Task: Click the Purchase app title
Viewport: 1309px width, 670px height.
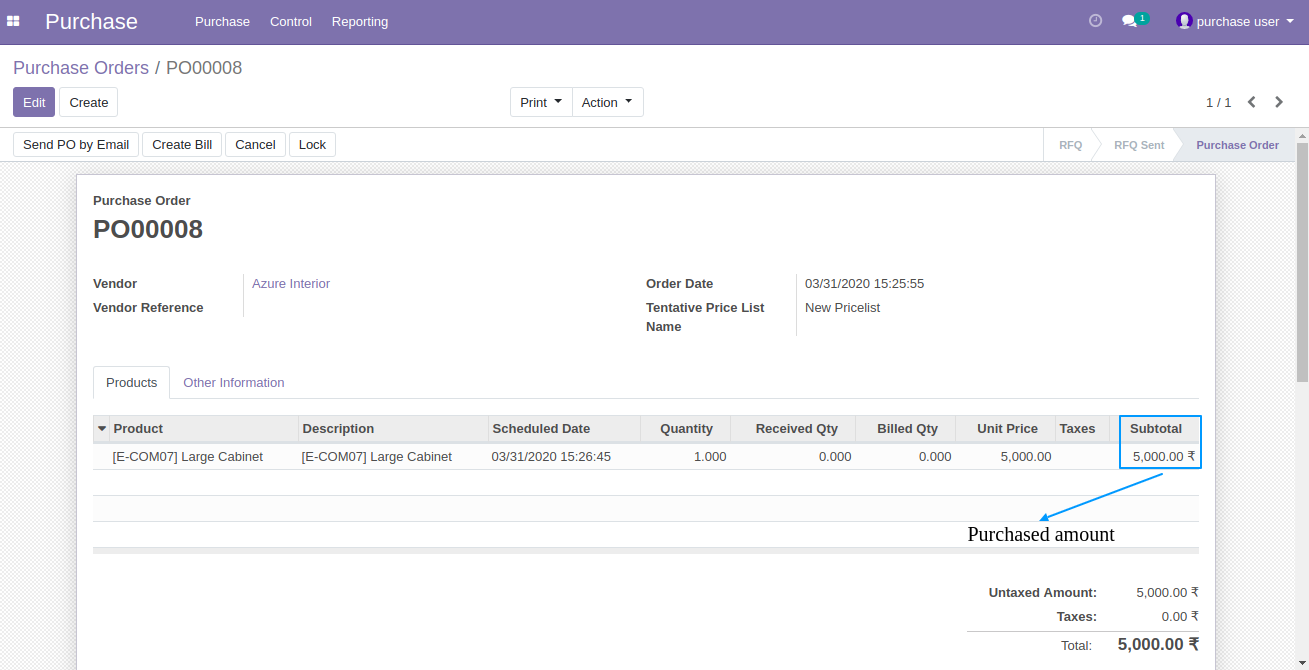Action: pyautogui.click(x=91, y=21)
